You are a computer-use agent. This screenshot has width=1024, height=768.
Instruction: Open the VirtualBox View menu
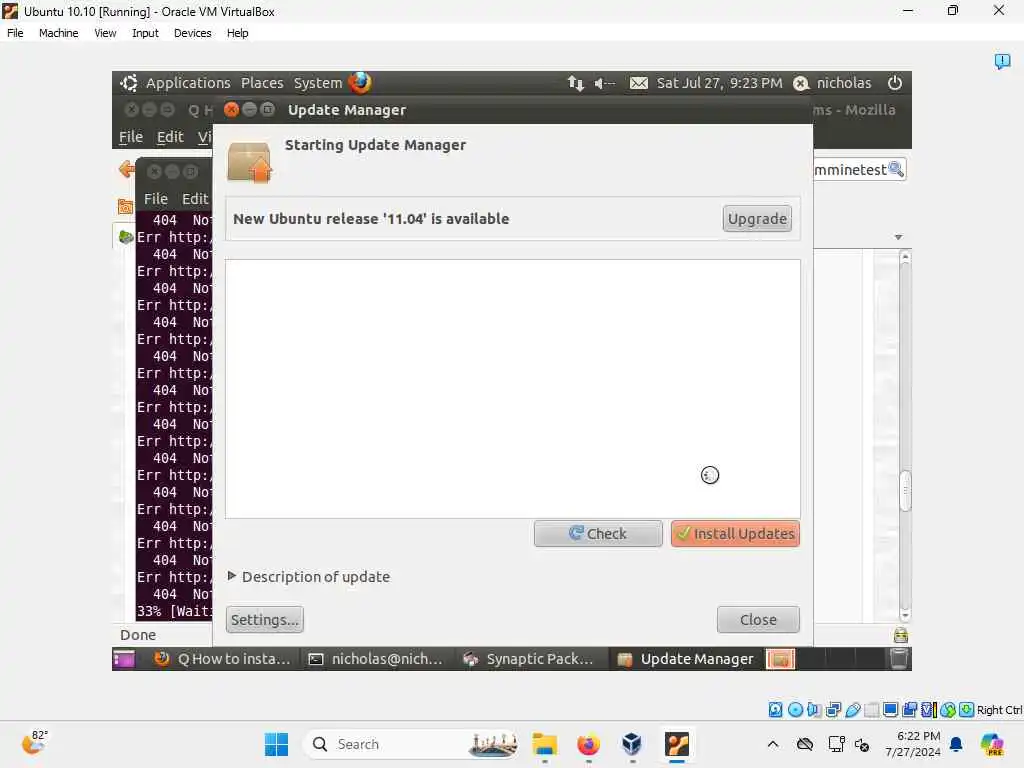105,33
